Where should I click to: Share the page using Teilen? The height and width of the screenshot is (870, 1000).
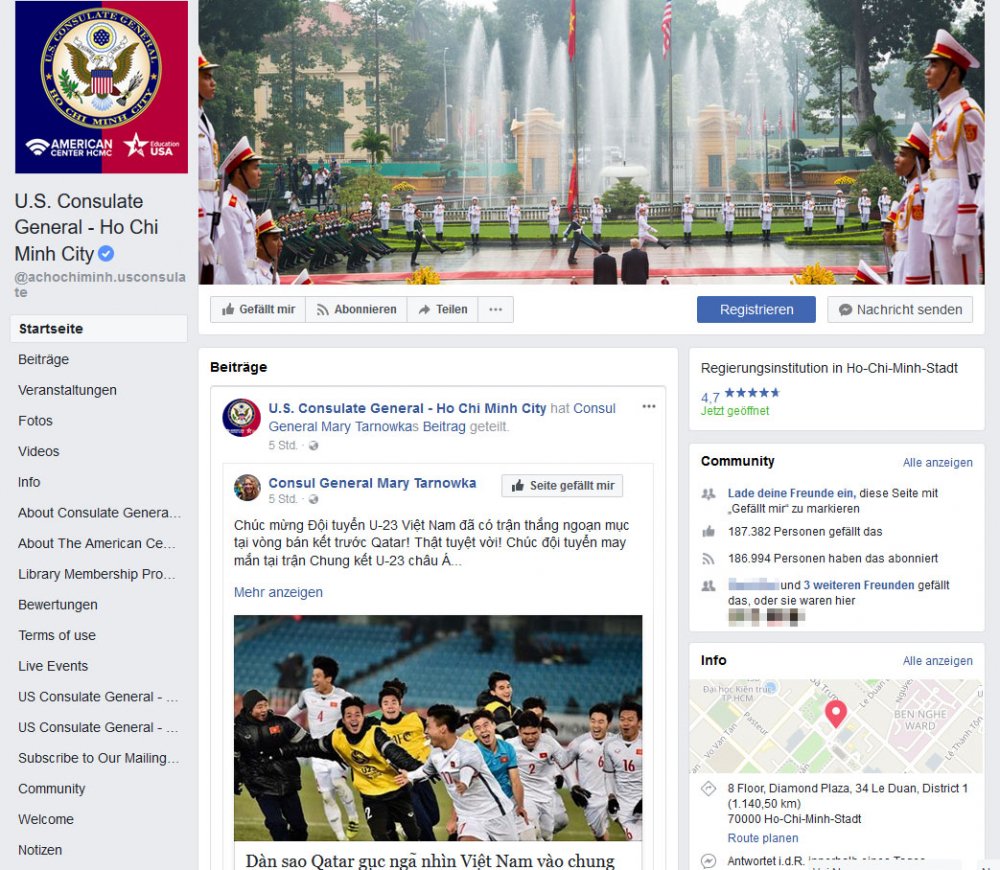click(443, 309)
